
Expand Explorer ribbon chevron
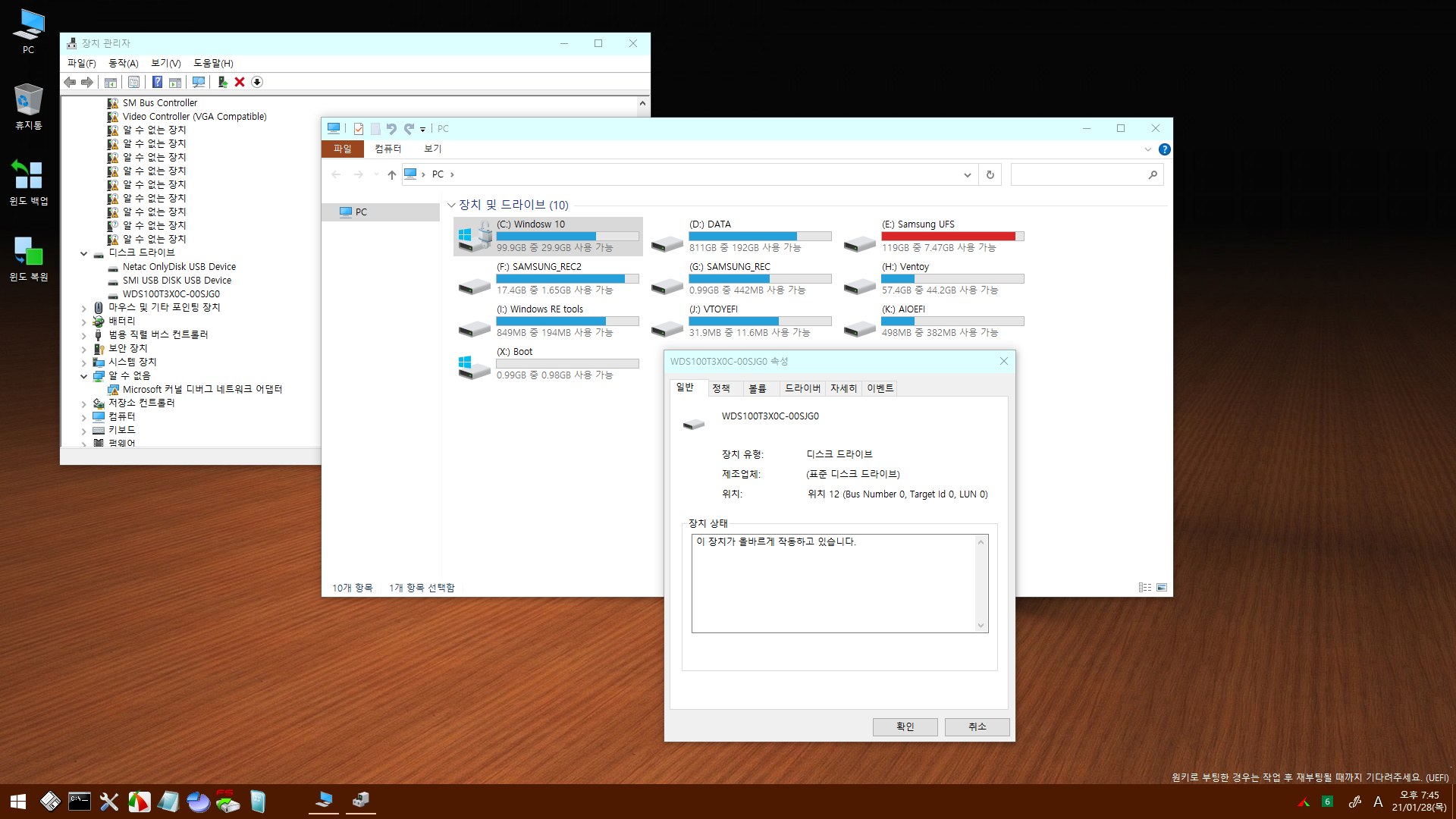[x=1147, y=149]
